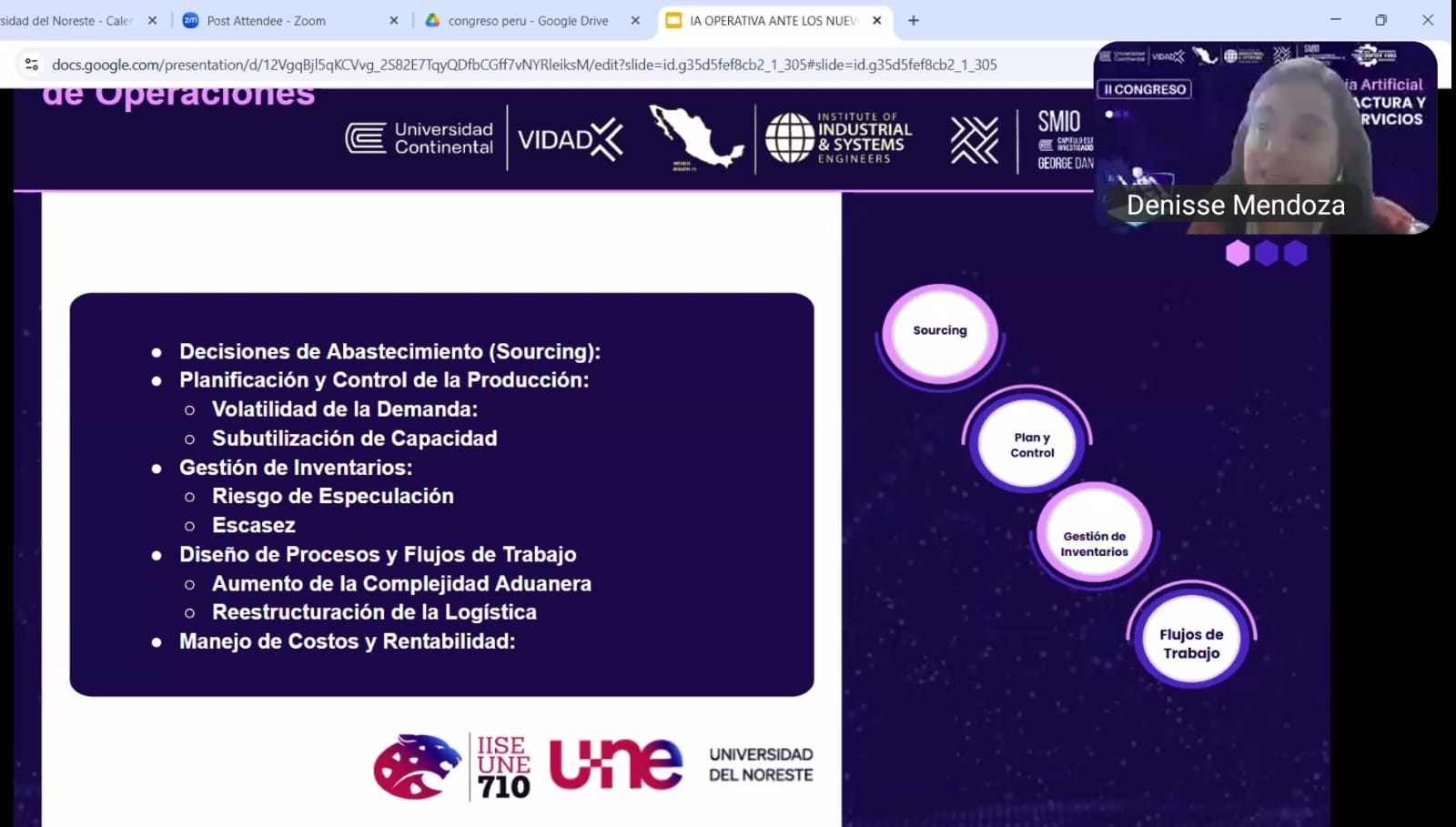Open a new browser tab
This screenshot has height=827, width=1456.
914,20
